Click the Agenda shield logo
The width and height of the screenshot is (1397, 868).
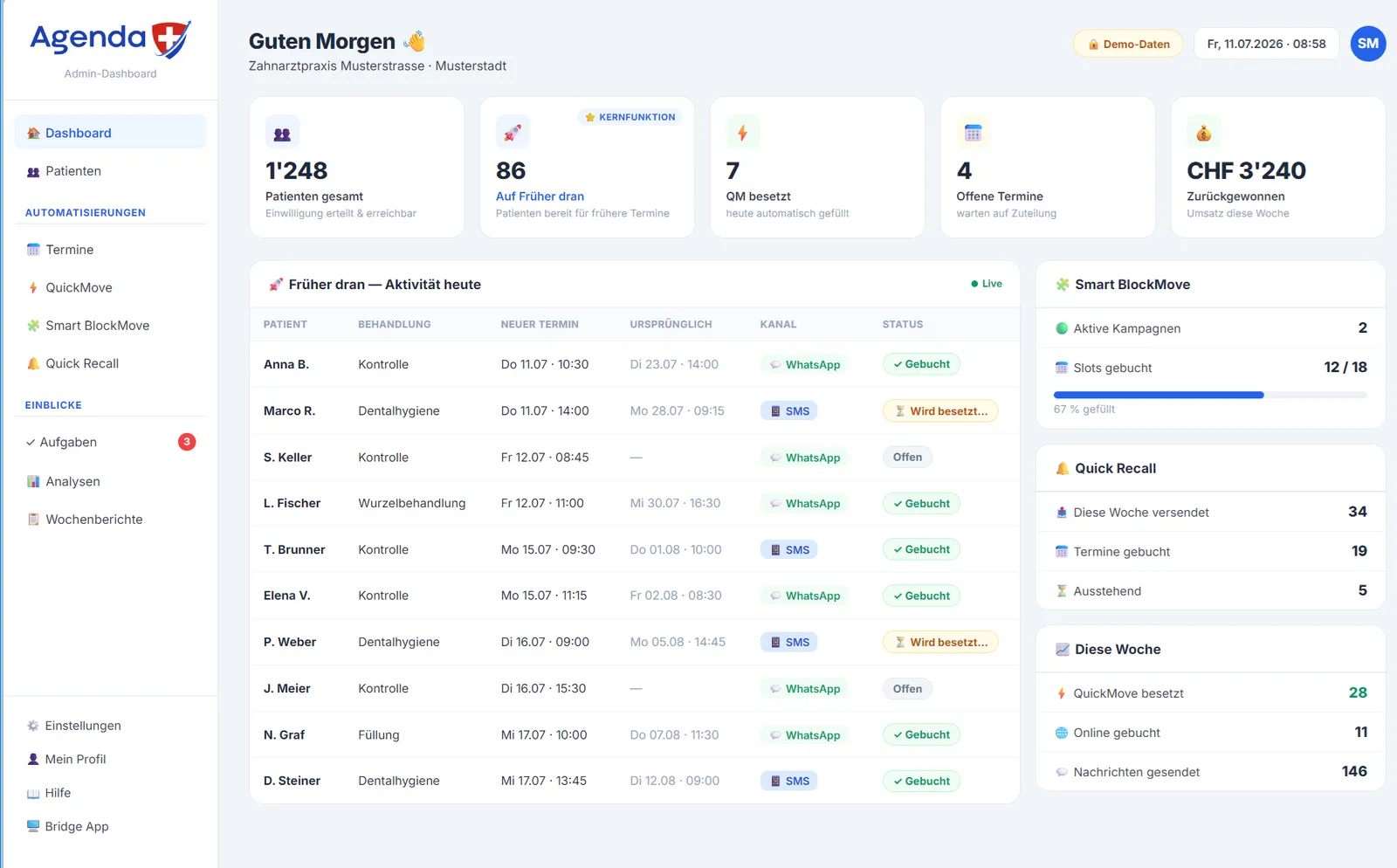tap(171, 40)
